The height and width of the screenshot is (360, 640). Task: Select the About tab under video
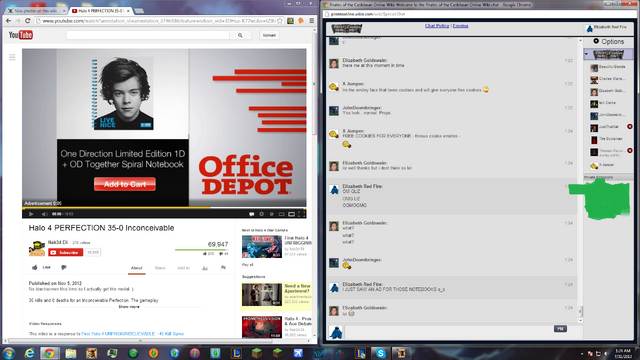tap(137, 268)
